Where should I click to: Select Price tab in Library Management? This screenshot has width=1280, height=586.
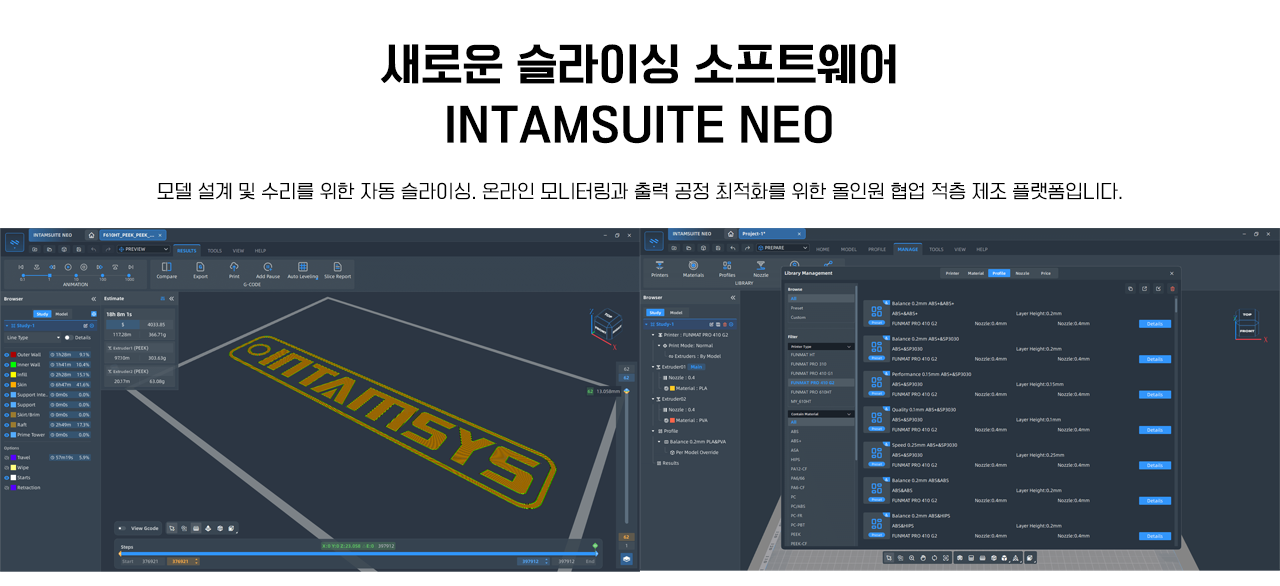[x=1046, y=272]
